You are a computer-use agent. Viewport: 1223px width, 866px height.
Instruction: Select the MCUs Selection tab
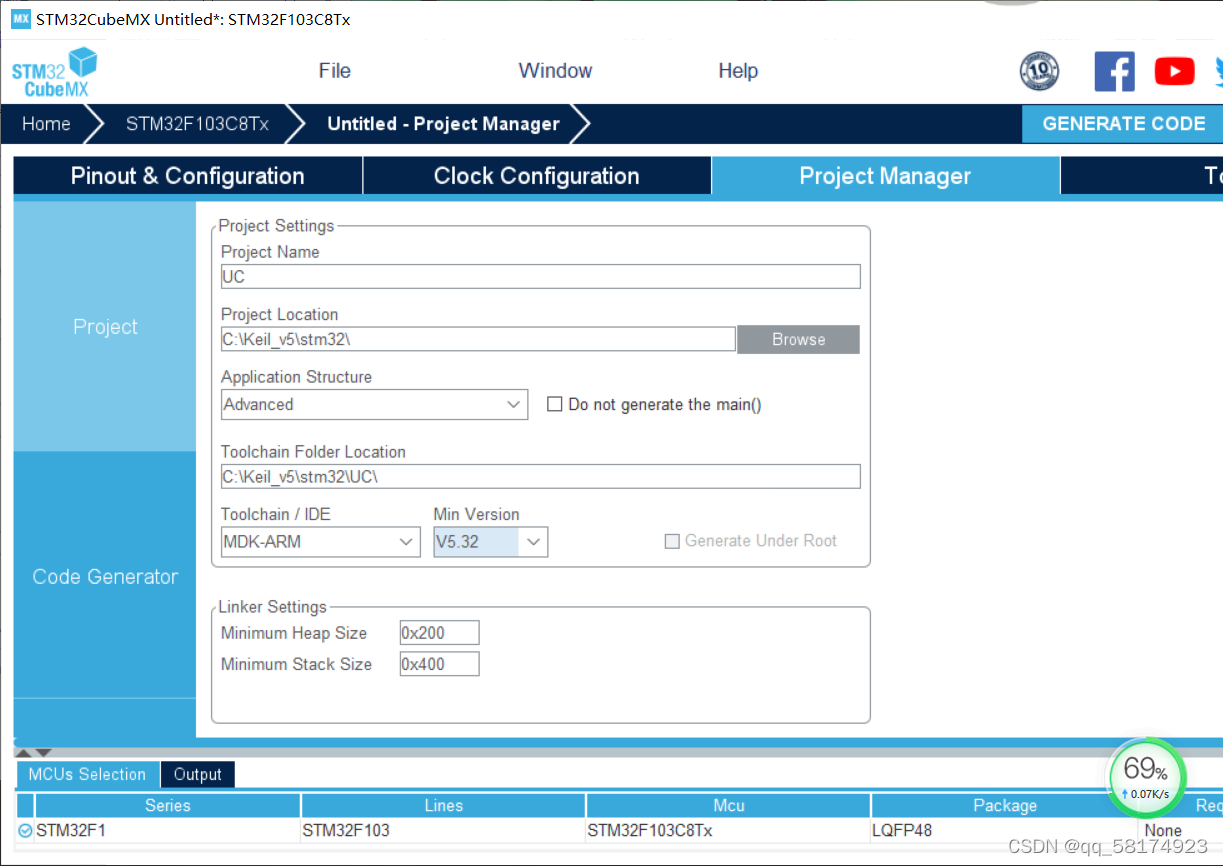[x=87, y=774]
